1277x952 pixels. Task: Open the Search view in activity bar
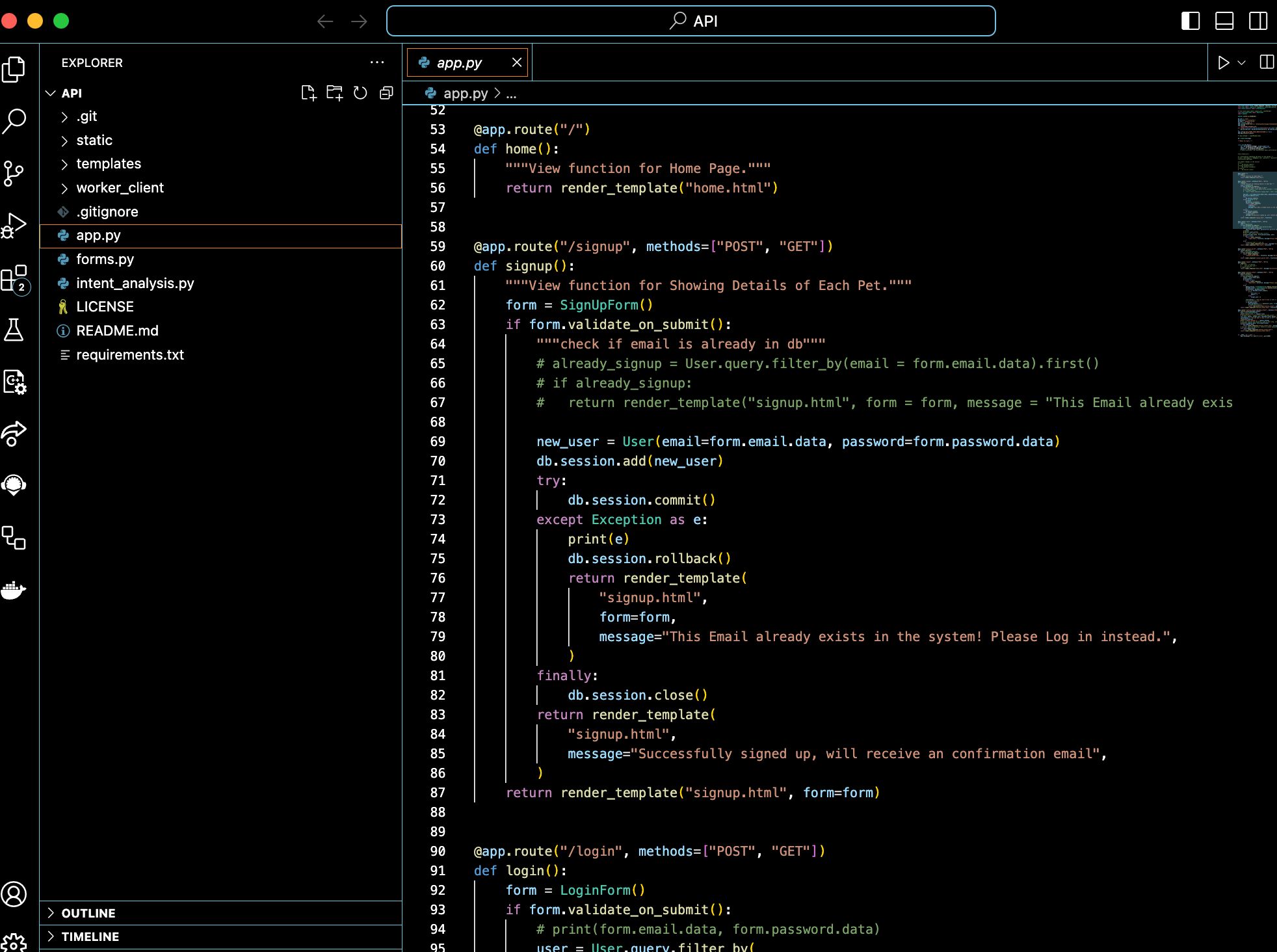tap(14, 121)
